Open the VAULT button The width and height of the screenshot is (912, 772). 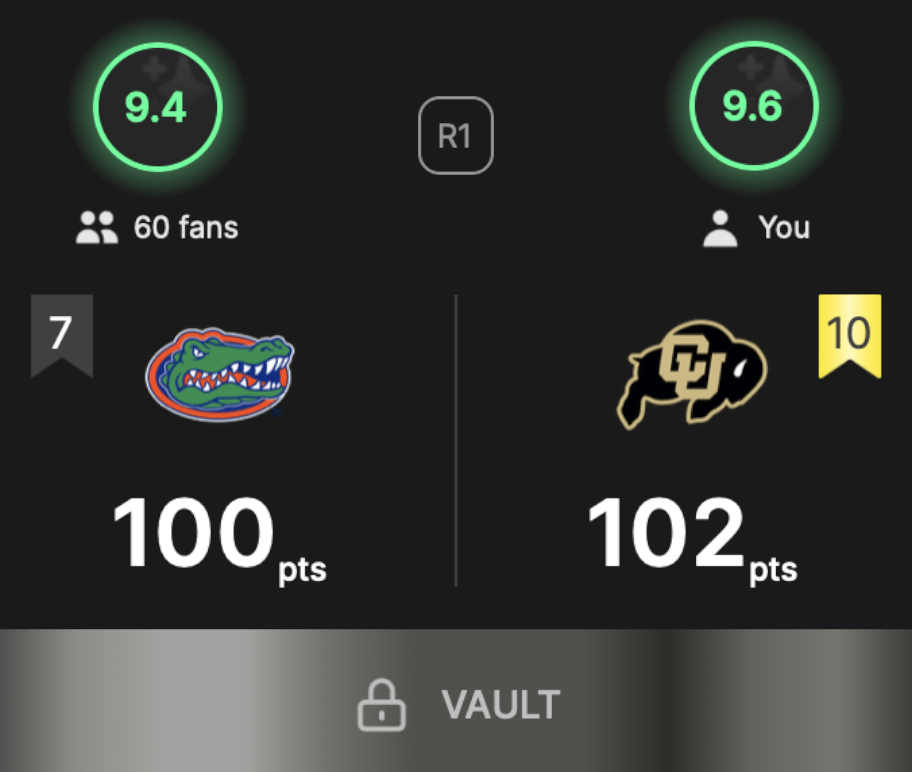click(456, 700)
